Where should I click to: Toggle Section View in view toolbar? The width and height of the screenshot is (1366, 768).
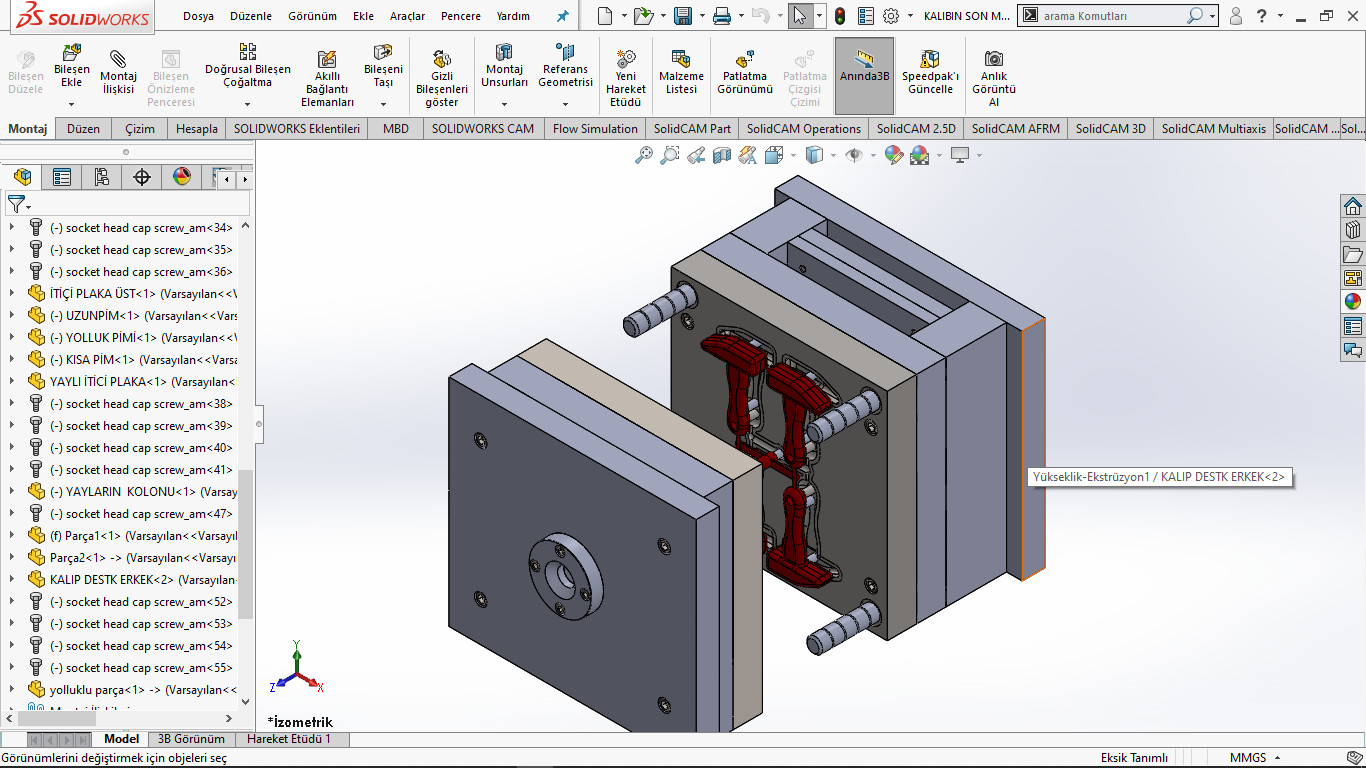[x=722, y=155]
